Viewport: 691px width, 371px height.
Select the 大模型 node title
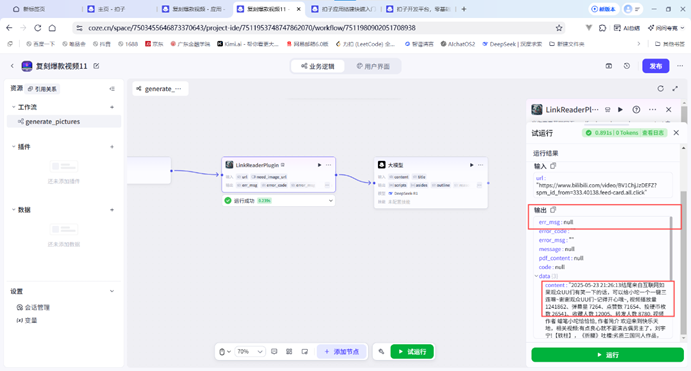tap(395, 165)
